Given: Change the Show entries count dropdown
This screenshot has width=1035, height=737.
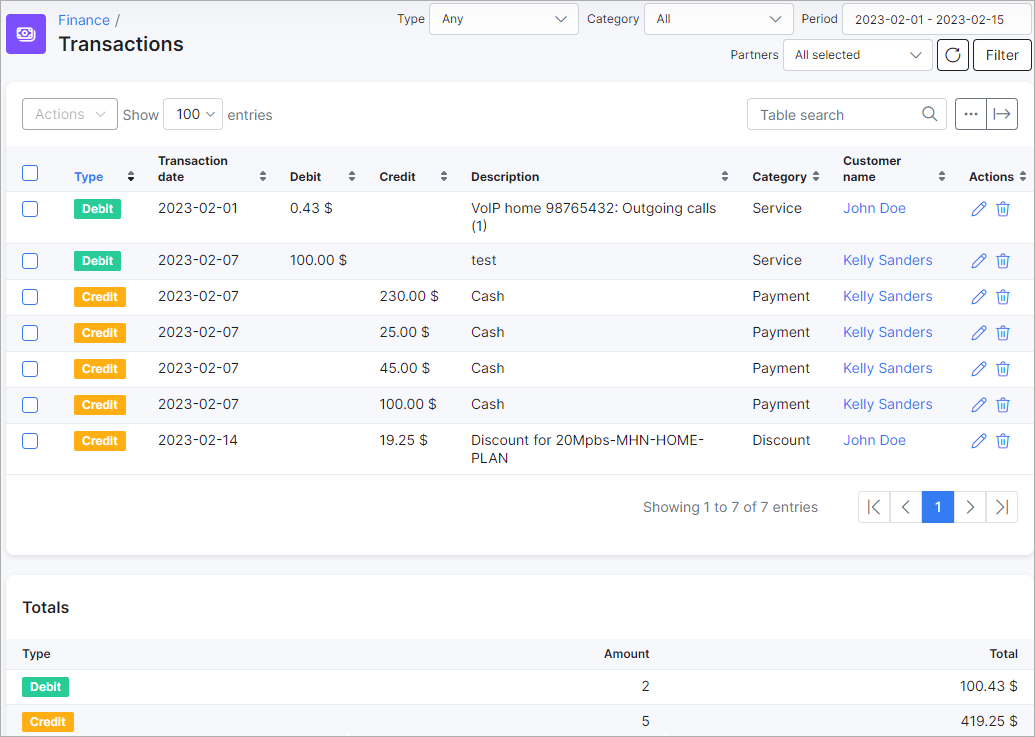Looking at the screenshot, I should point(192,114).
